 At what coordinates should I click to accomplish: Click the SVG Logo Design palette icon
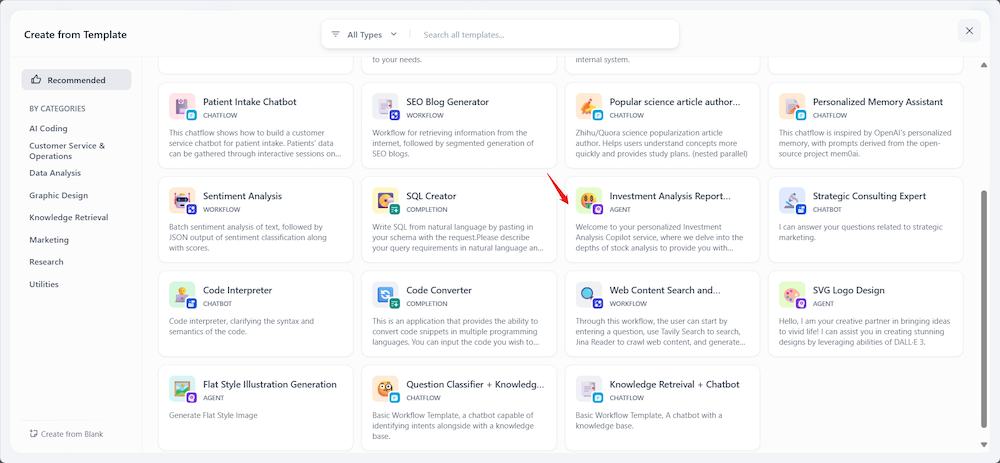pos(791,295)
